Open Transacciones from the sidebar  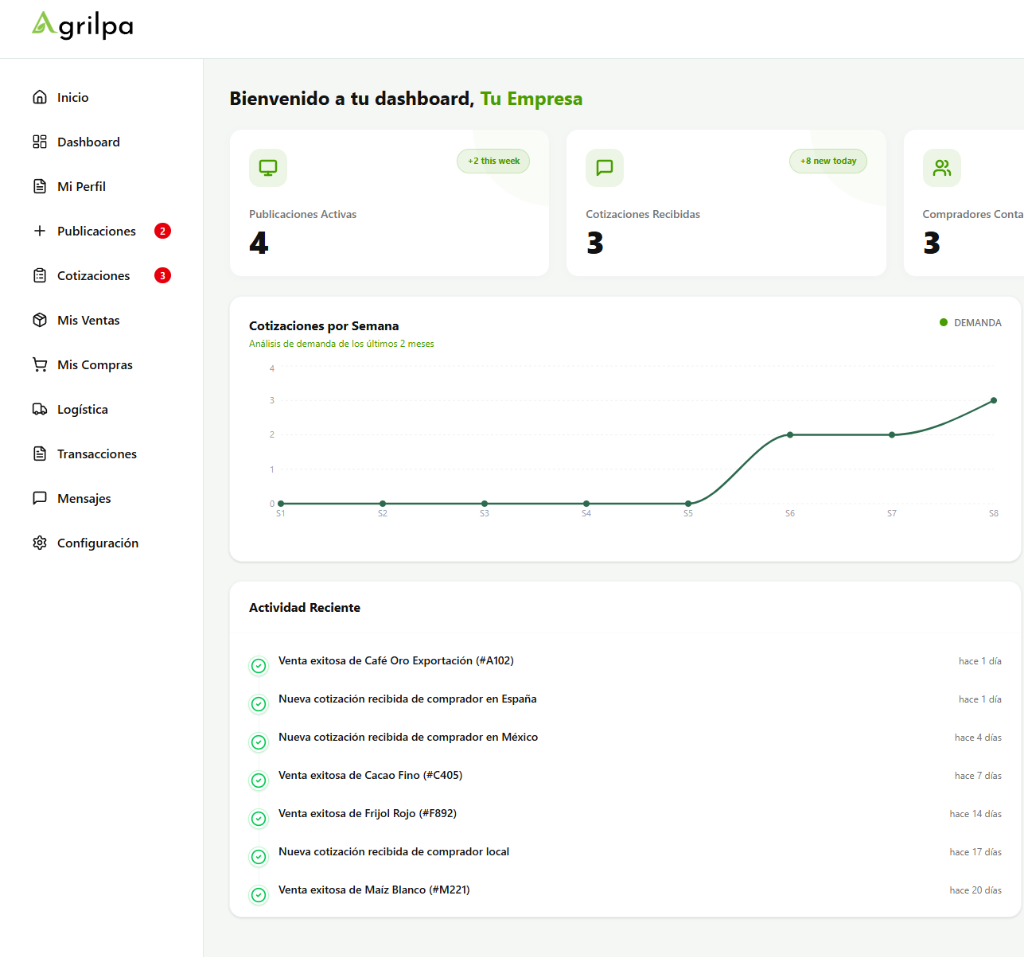click(x=96, y=454)
